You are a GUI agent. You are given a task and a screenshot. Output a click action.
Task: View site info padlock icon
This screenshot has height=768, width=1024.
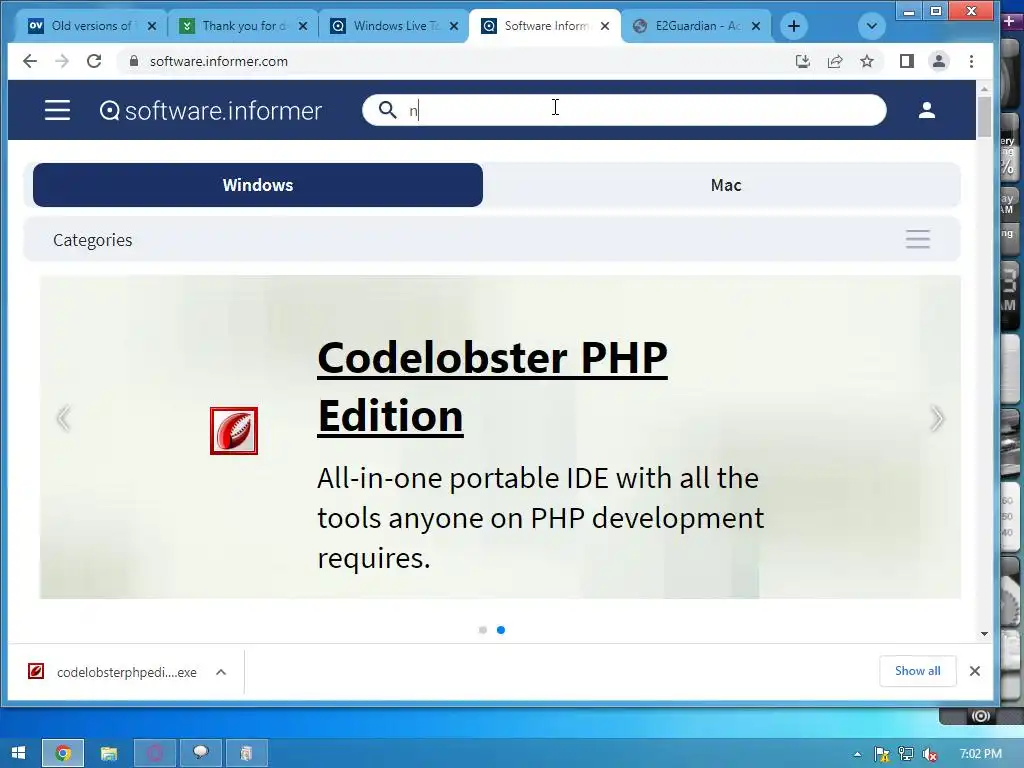(x=134, y=61)
